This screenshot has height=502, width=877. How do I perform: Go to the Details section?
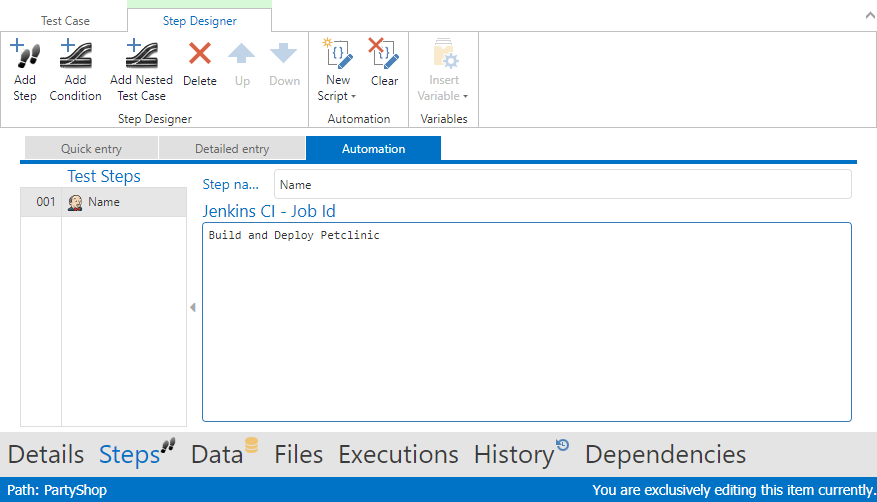coord(46,455)
